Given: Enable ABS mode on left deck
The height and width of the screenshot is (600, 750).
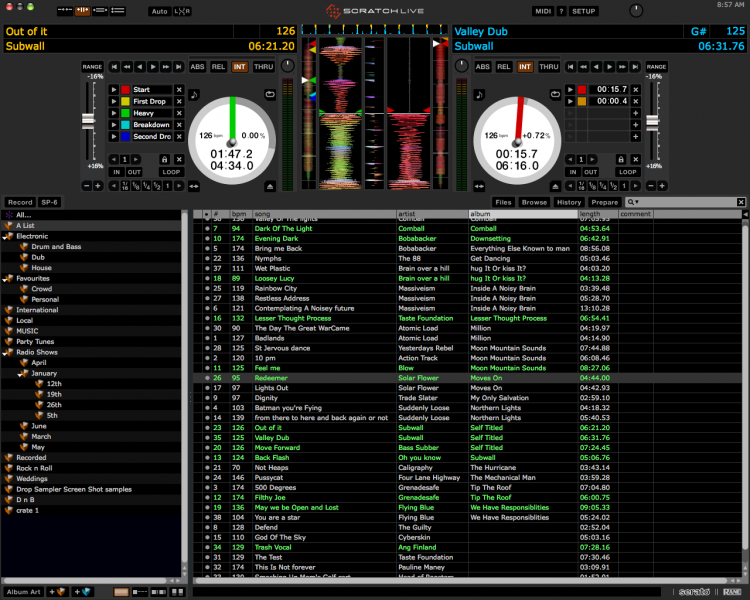Looking at the screenshot, I should 197,67.
